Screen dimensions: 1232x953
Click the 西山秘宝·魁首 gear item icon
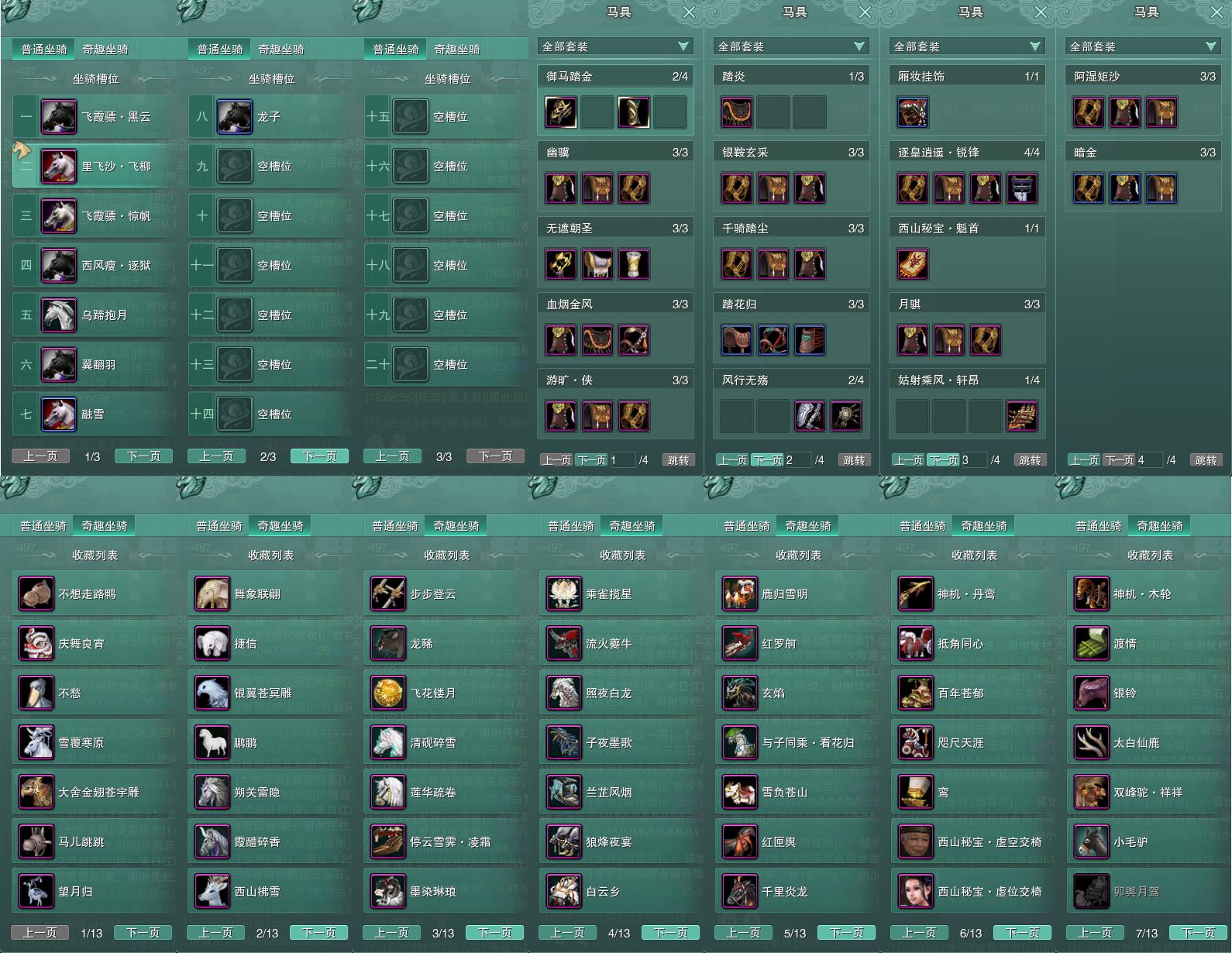pyautogui.click(x=913, y=264)
